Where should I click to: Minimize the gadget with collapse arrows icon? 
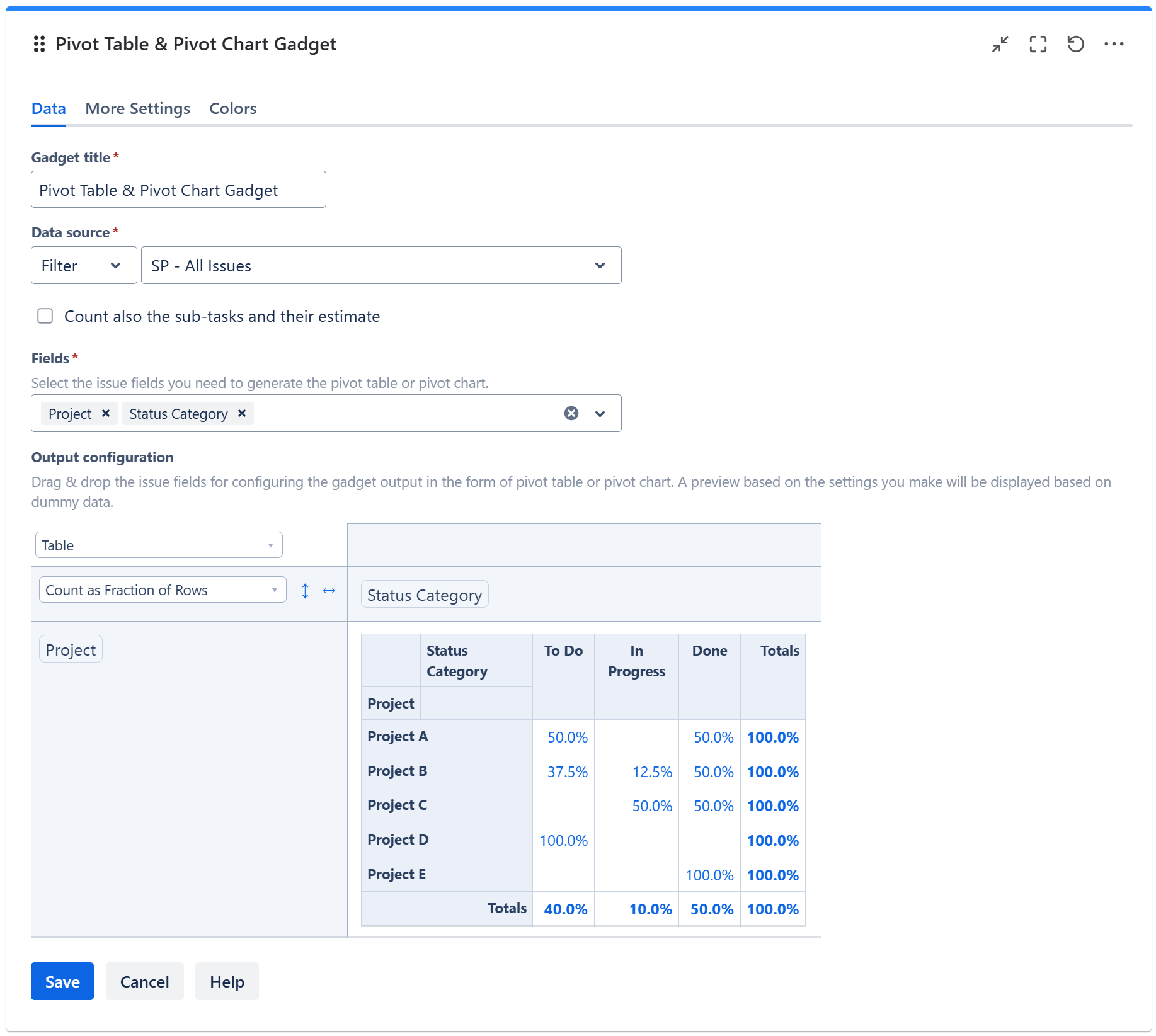(x=1000, y=44)
